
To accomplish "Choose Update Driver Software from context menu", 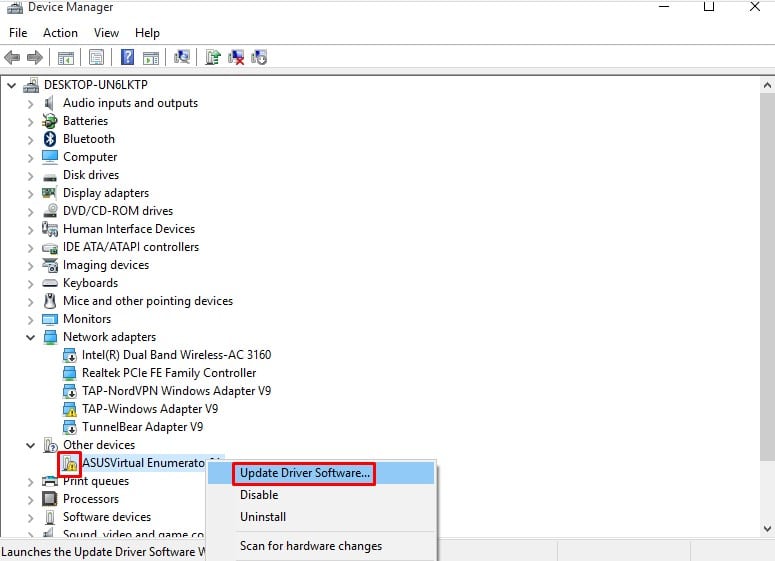I will click(x=305, y=473).
